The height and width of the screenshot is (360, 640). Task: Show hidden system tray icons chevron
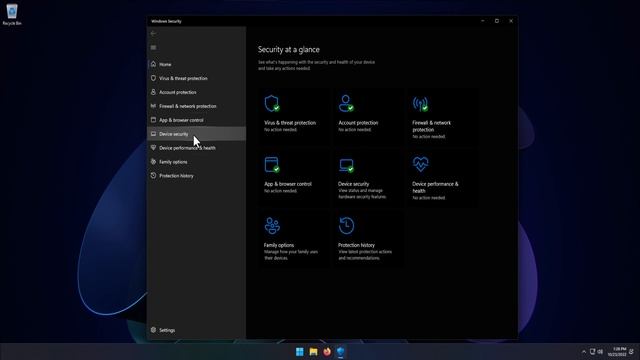pos(584,352)
